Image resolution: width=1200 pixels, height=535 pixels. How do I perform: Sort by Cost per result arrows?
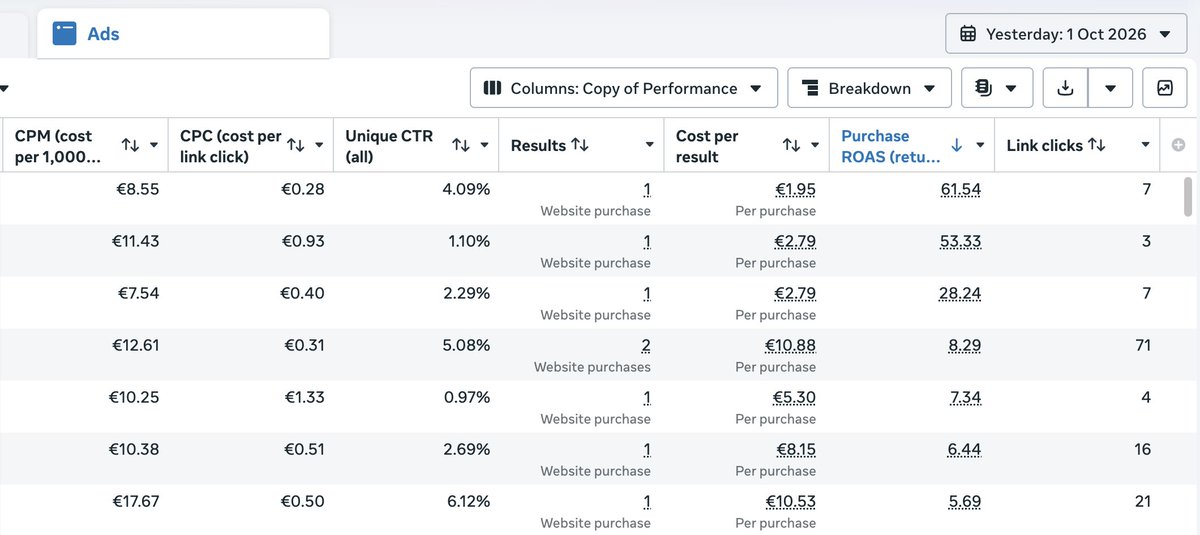pos(791,145)
